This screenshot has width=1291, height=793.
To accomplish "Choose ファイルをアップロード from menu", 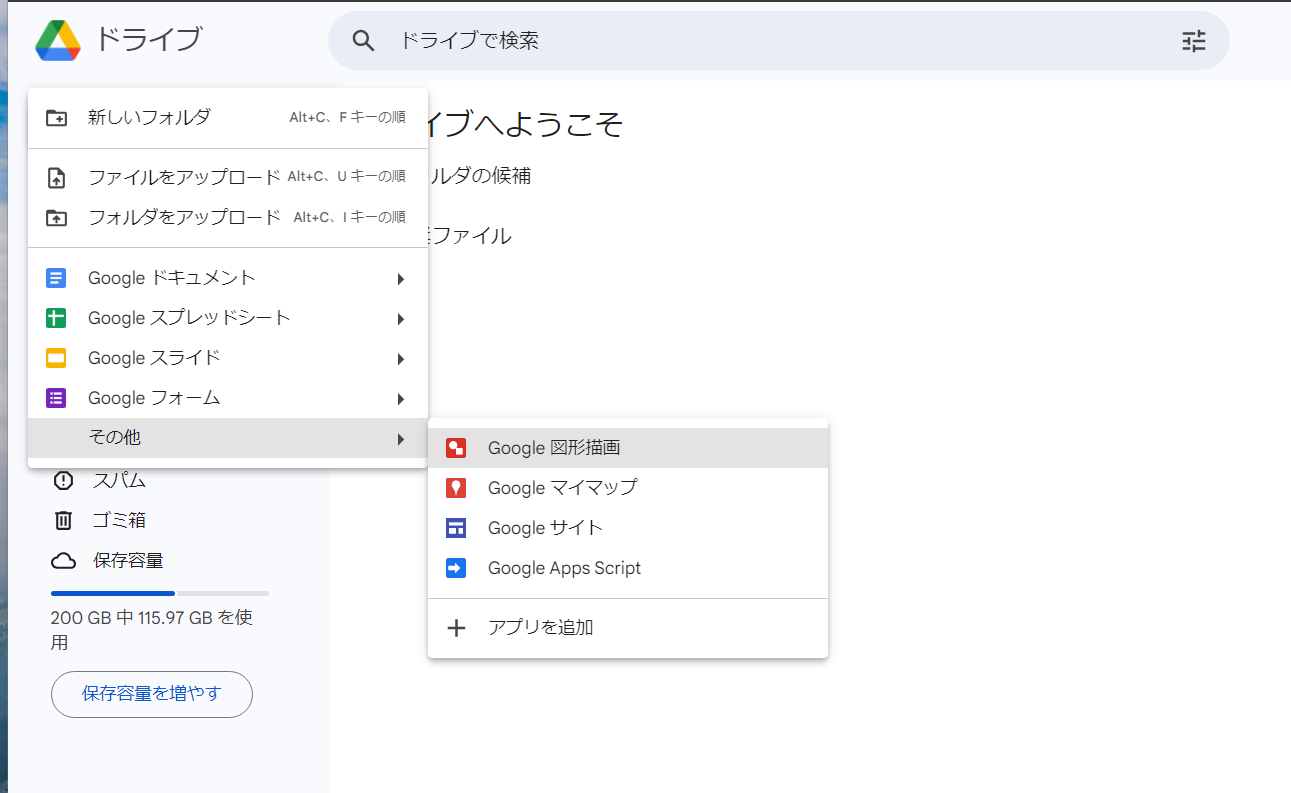I will tap(228, 178).
